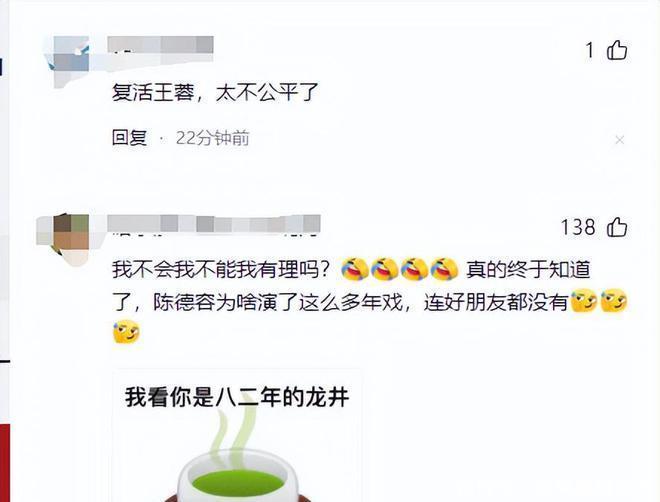Click the last laughing-crying emoji in the row
This screenshot has width=660, height=502.
click(444, 269)
